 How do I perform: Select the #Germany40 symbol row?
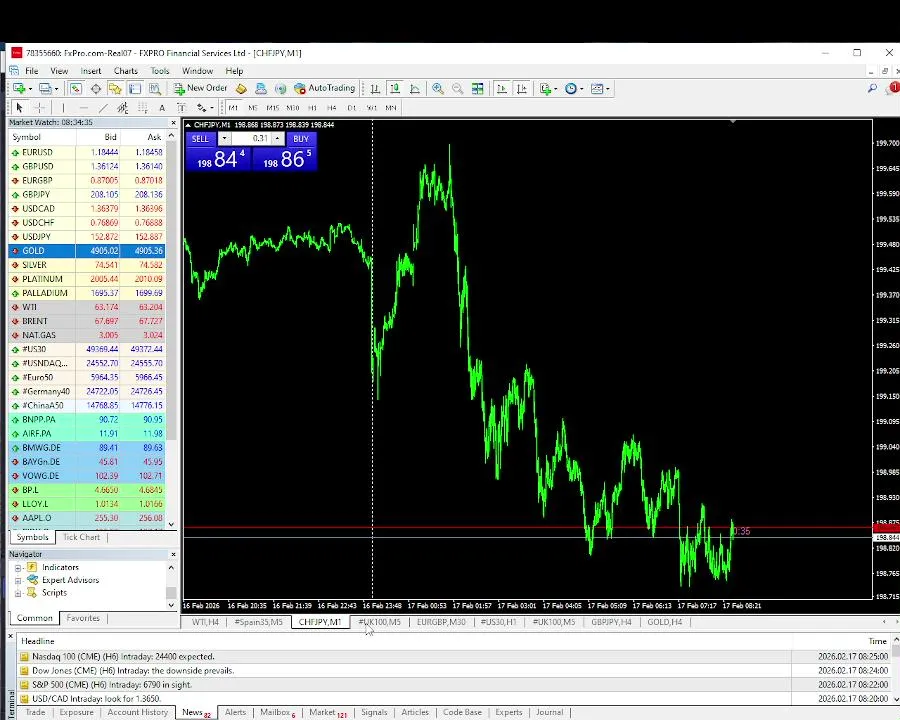click(x=87, y=392)
